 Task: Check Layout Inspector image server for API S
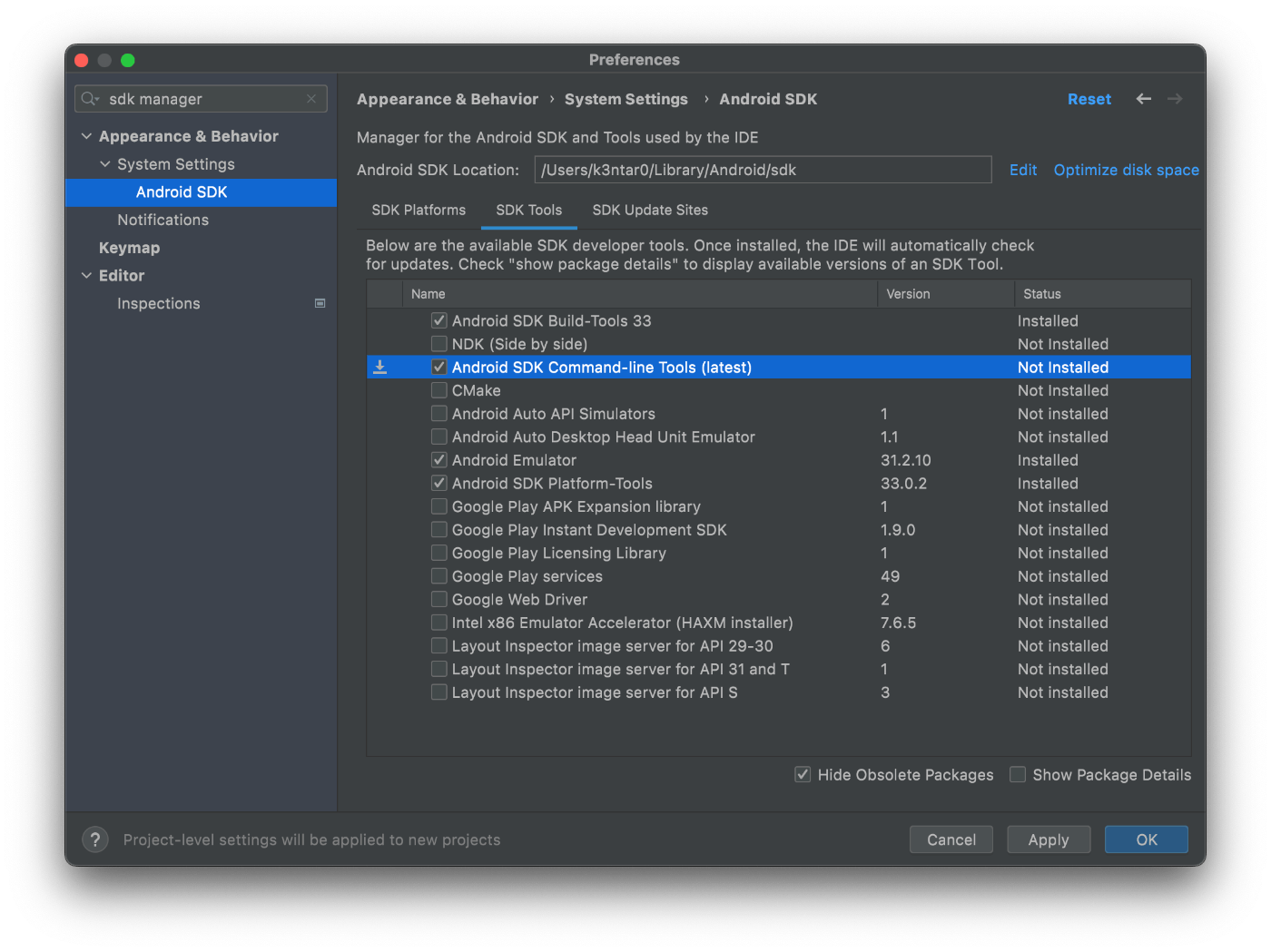point(439,692)
